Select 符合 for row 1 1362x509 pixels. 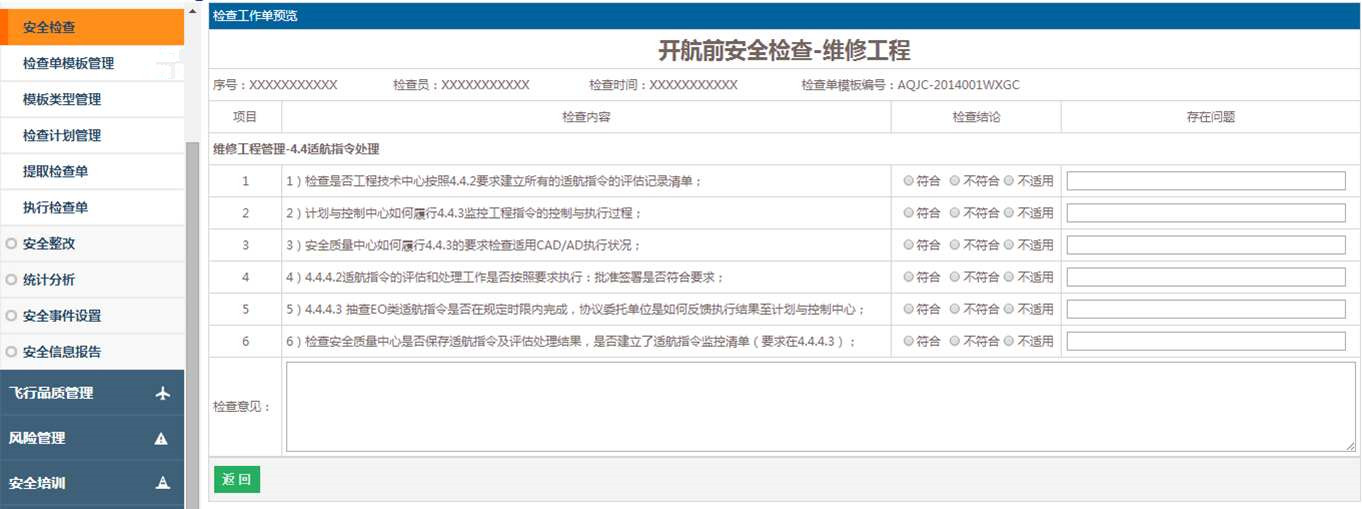point(908,181)
